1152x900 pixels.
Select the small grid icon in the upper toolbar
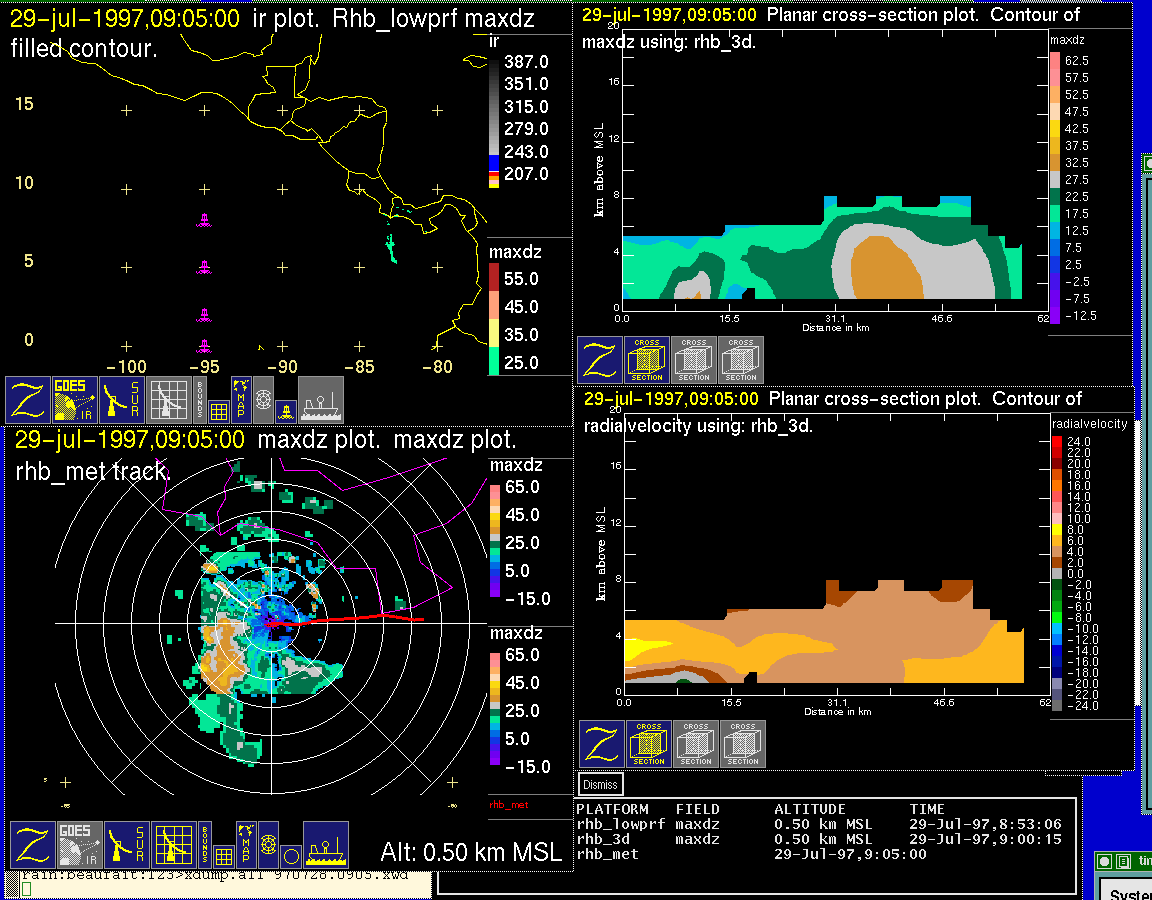219,411
